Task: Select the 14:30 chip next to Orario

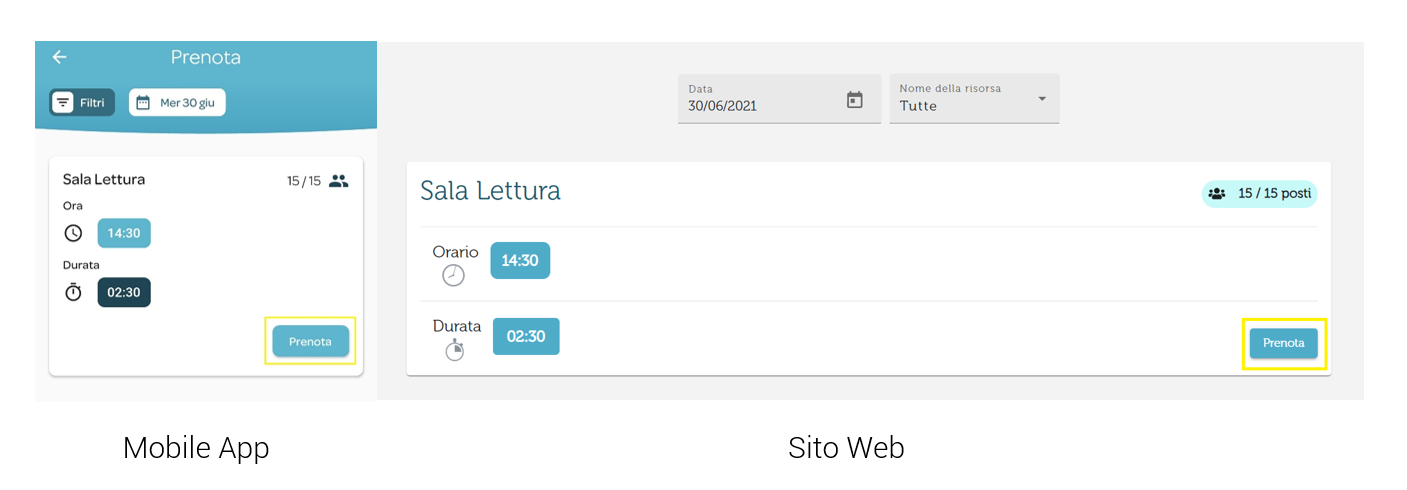Action: 520,260
